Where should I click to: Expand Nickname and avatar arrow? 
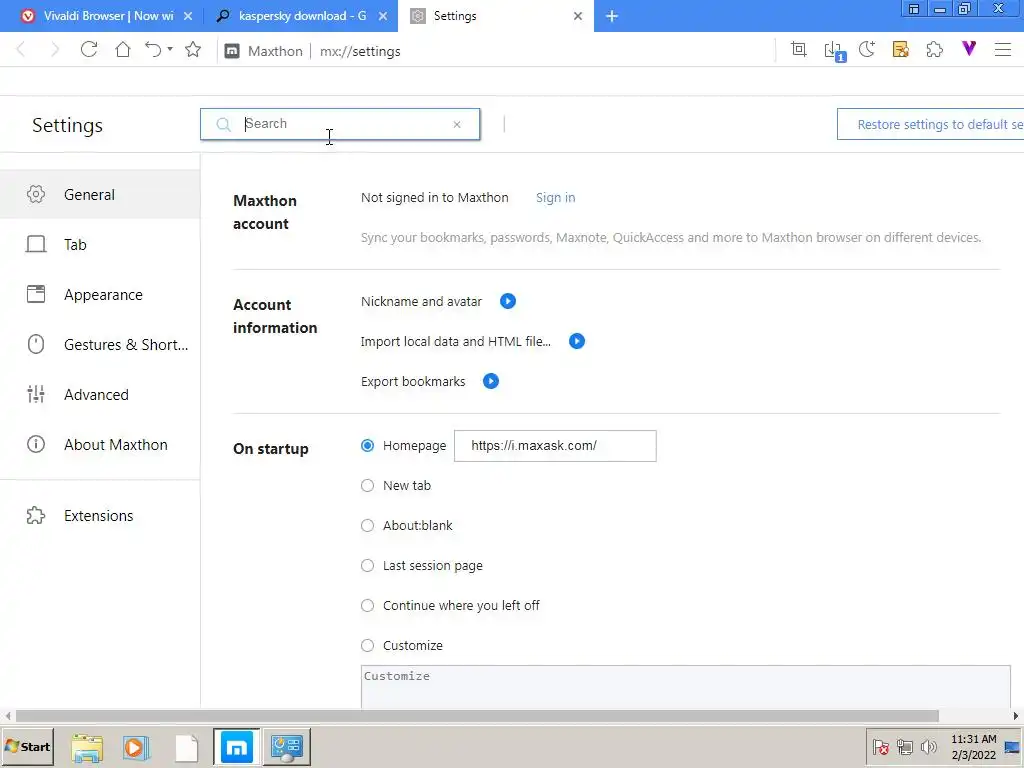coord(507,301)
